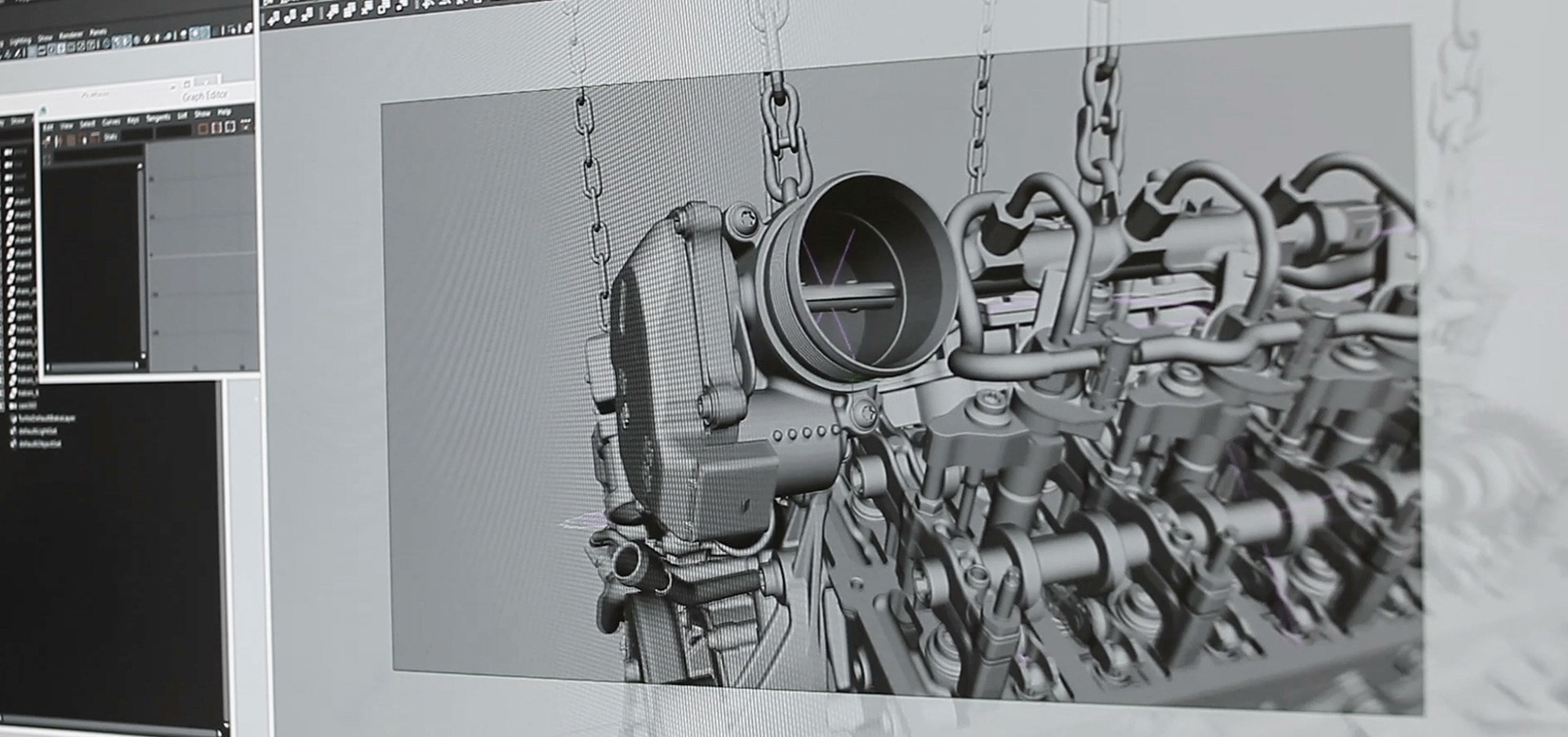The image size is (1568, 737).
Task: Select chain3 in the Outliner
Action: pos(19,228)
